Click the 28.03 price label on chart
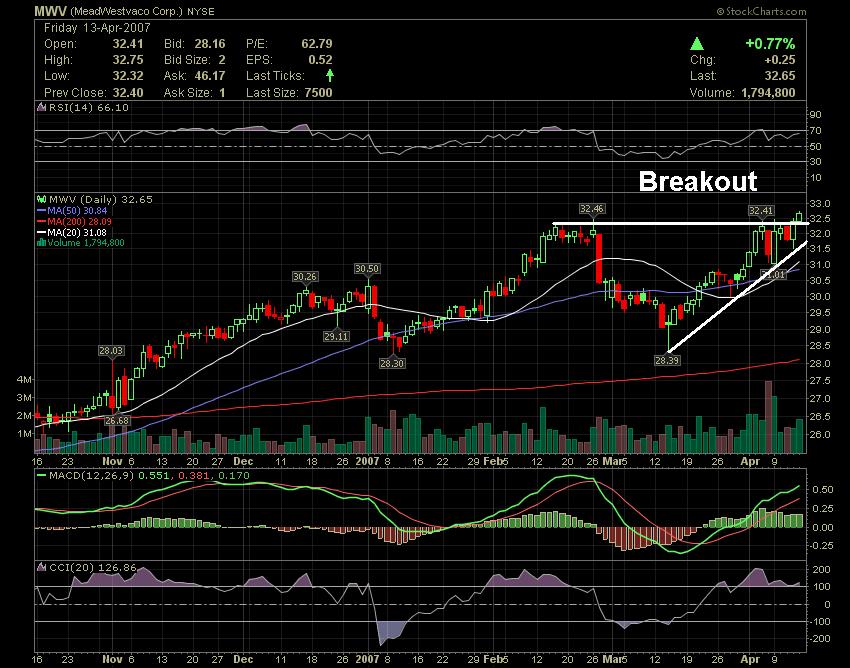The image size is (850, 668). 111,351
